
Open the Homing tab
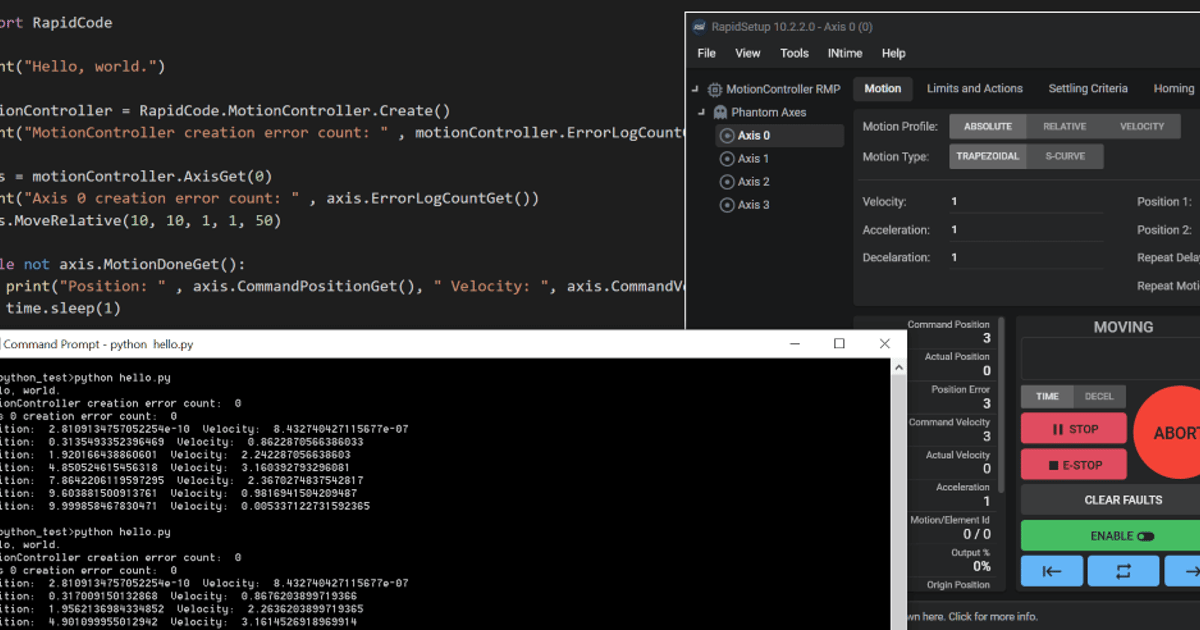(1174, 88)
